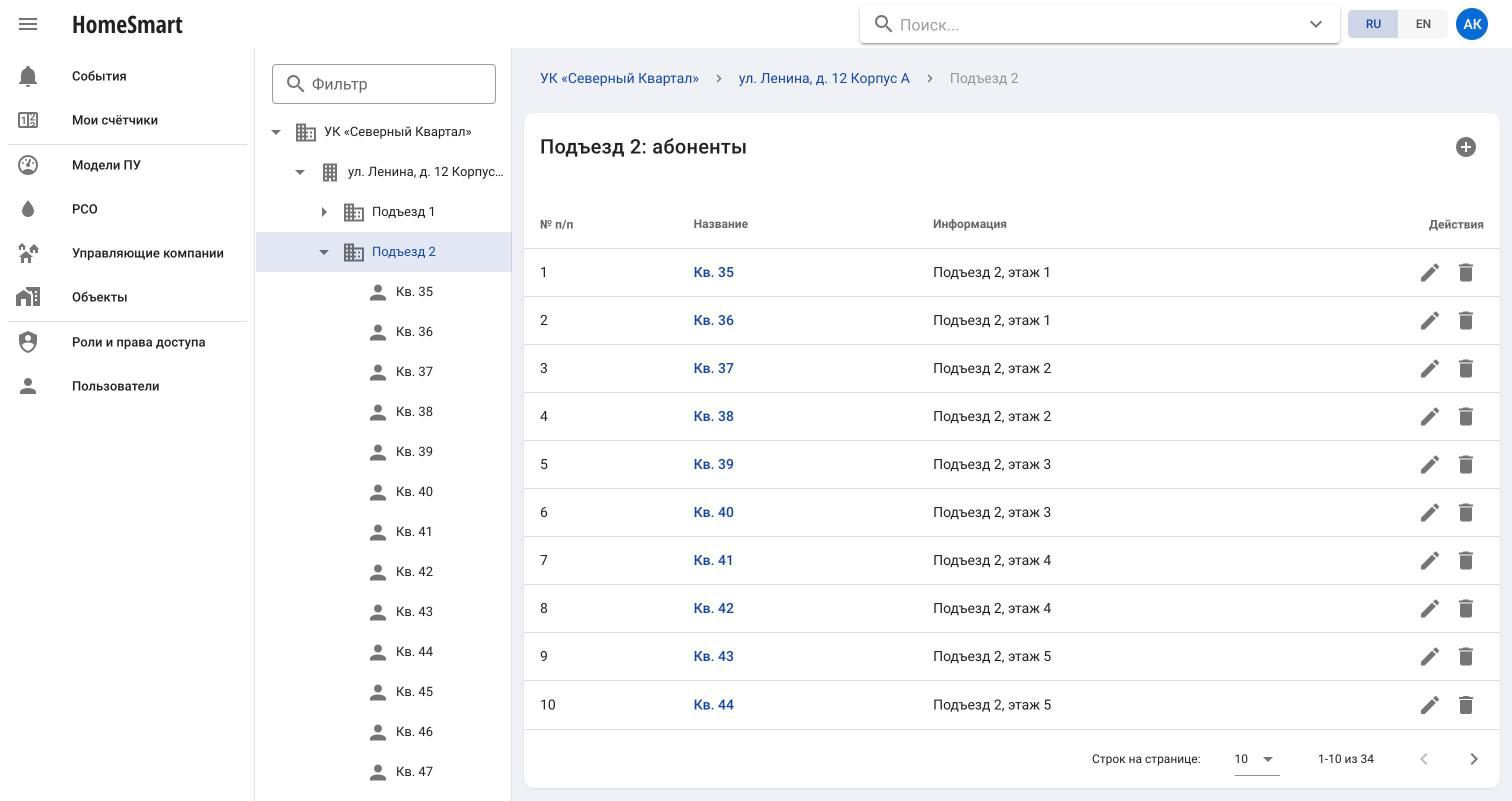Open the hamburger navigation menu

28,24
